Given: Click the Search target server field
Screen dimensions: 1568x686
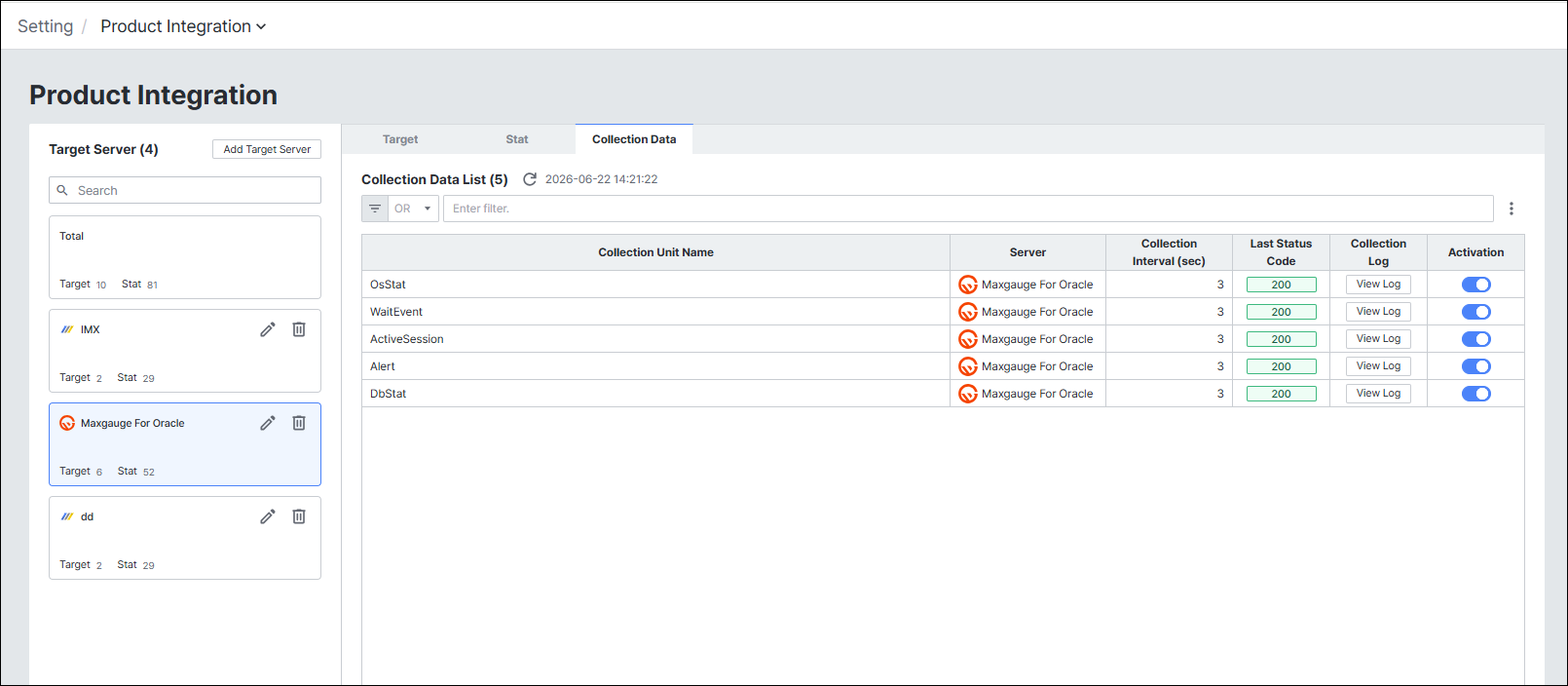Looking at the screenshot, I should [x=185, y=190].
